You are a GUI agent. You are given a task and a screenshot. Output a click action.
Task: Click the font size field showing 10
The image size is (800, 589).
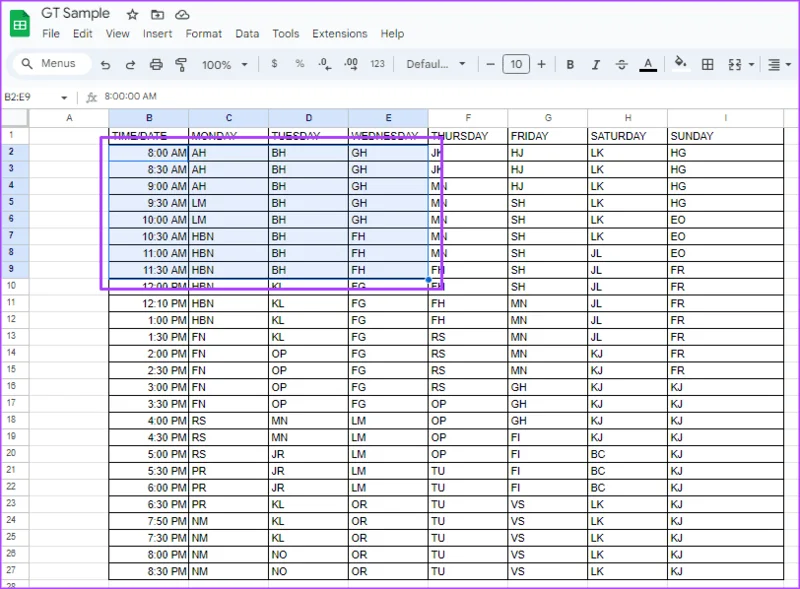[x=516, y=64]
